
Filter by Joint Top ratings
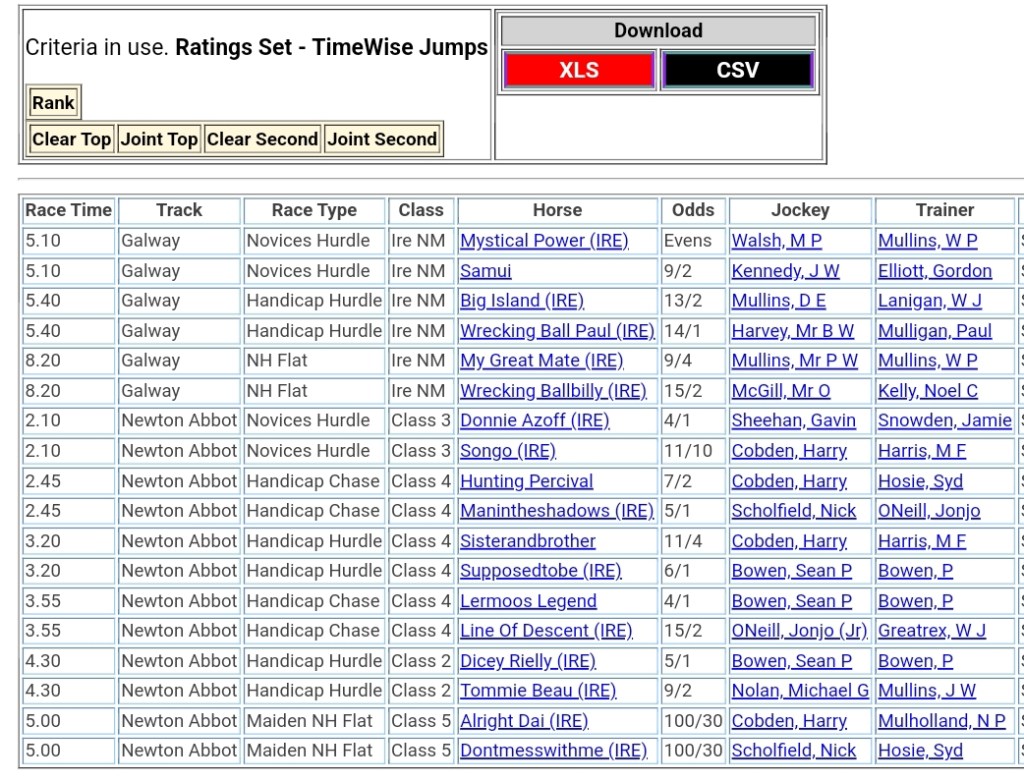pos(159,139)
